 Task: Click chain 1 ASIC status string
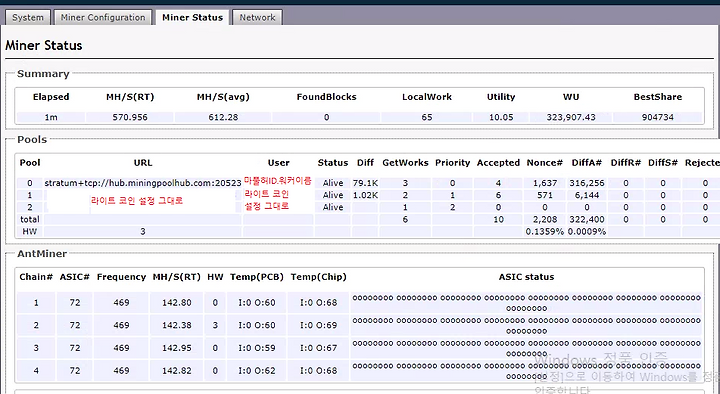pos(526,303)
